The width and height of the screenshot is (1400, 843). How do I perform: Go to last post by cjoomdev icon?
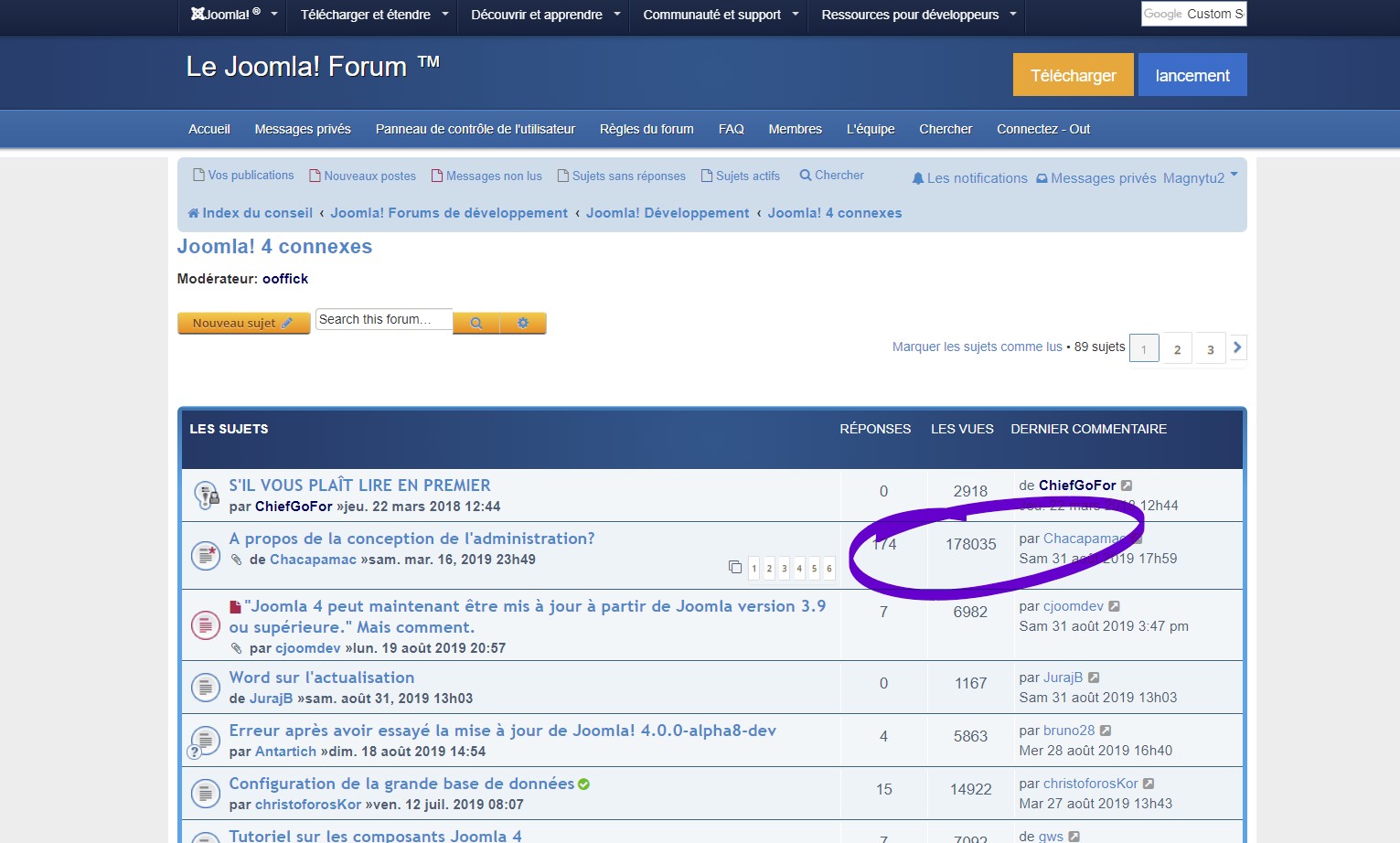coord(1114,606)
